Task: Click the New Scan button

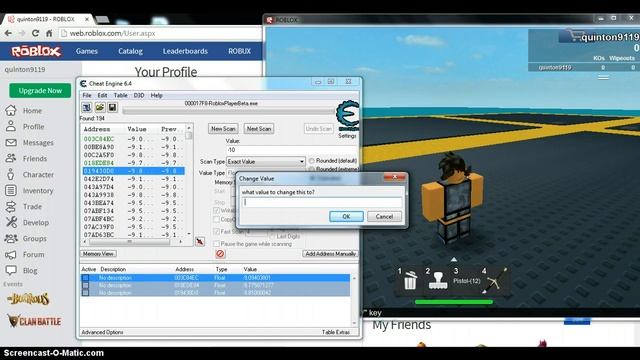Action: click(223, 129)
